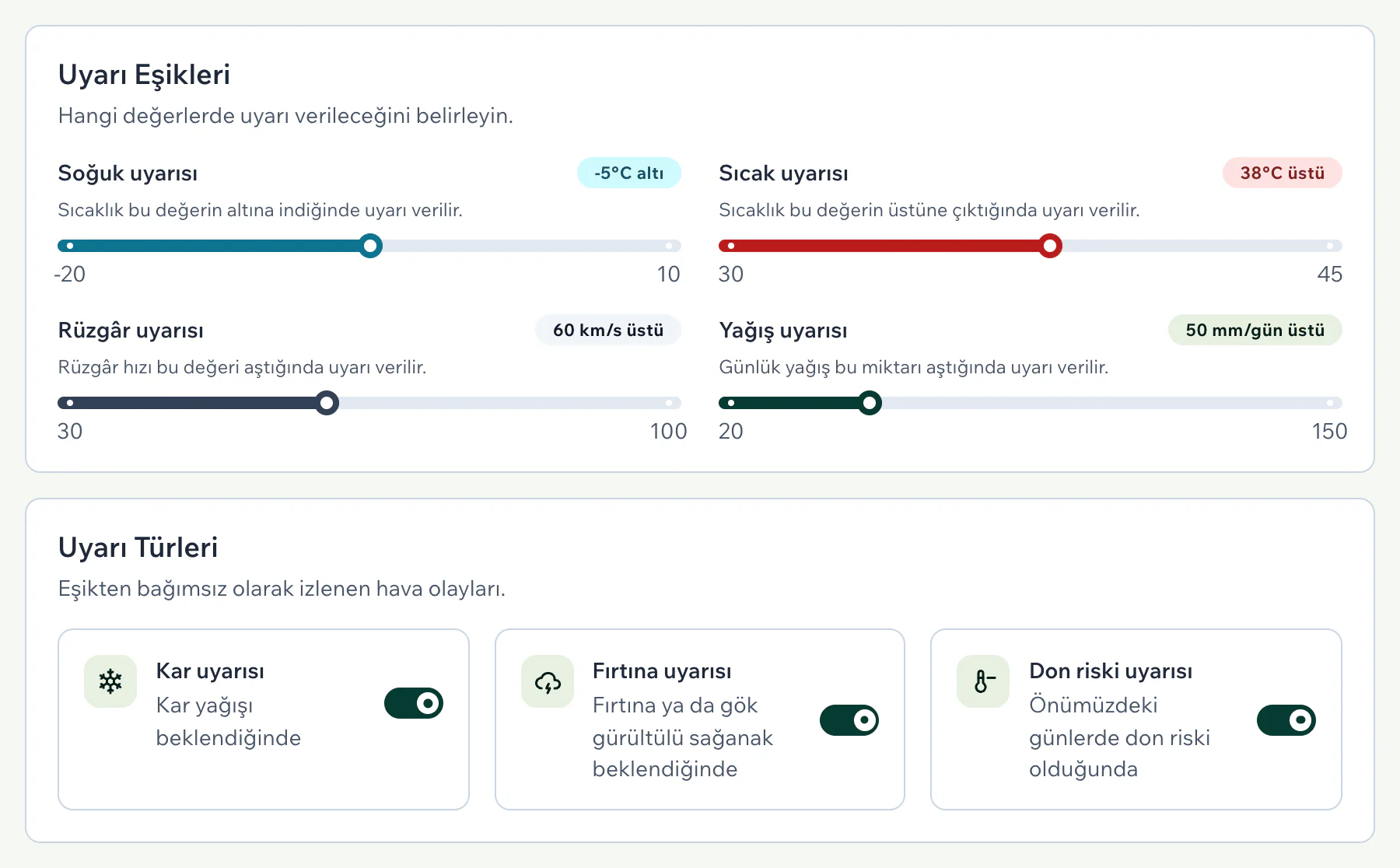This screenshot has height=868, width=1400.
Task: Click the Sıcak uyarısı label
Action: point(783,173)
